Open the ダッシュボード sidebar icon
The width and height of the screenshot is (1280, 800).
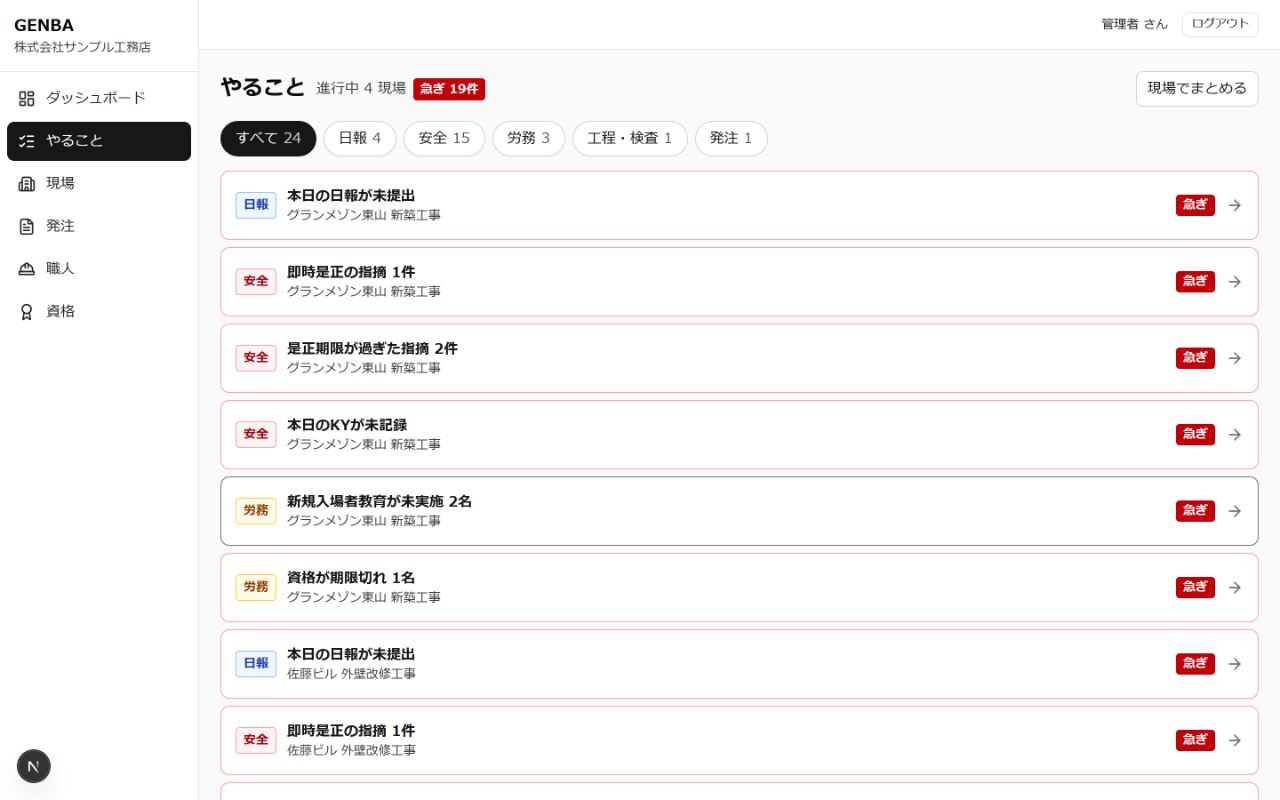coord(27,98)
